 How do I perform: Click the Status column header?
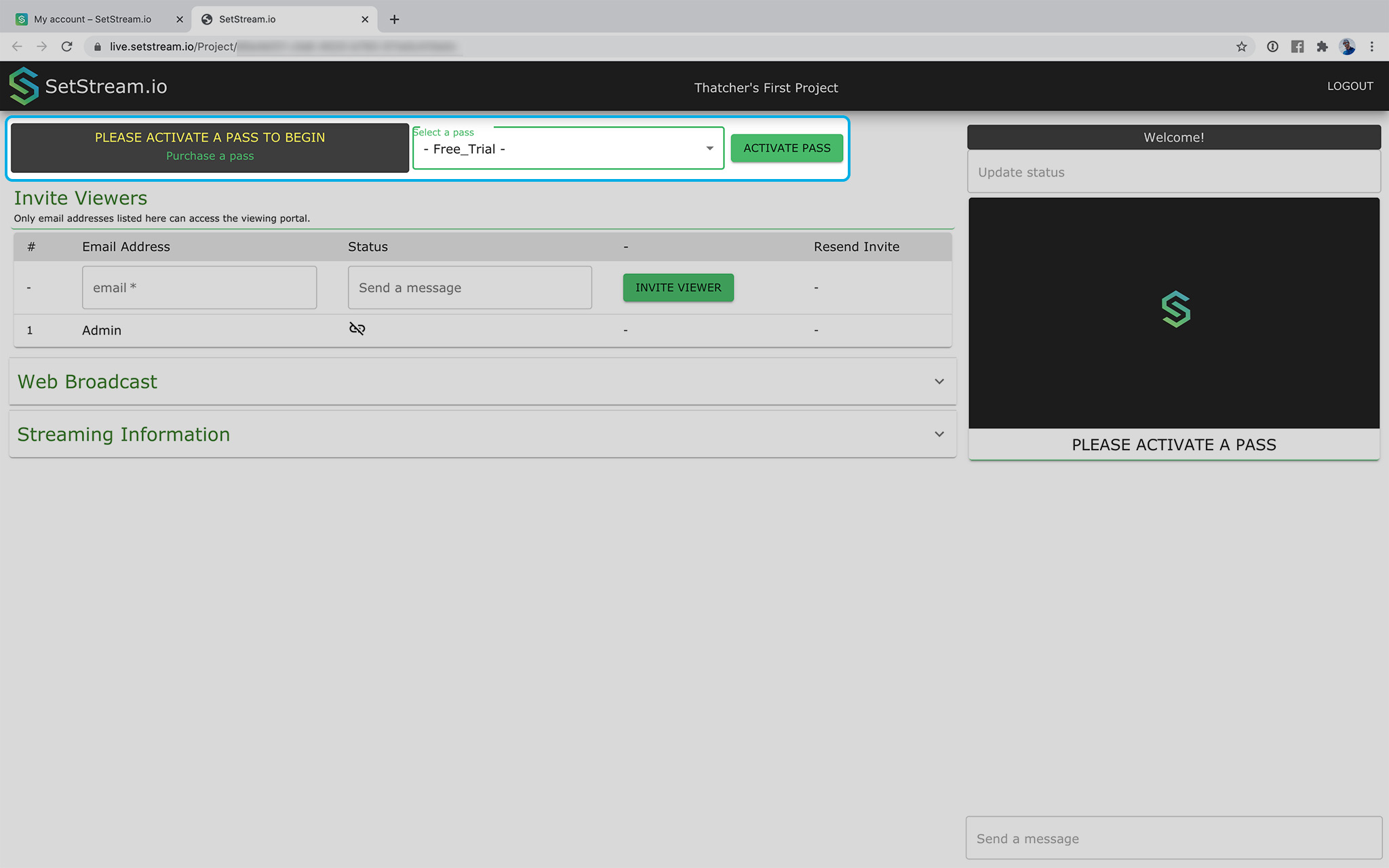tap(368, 247)
